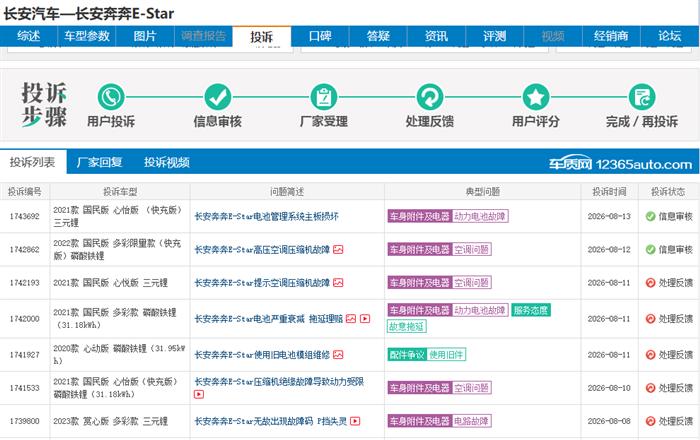Click red status icon for complaint 1739800
This screenshot has width=700, height=440.
click(x=650, y=421)
